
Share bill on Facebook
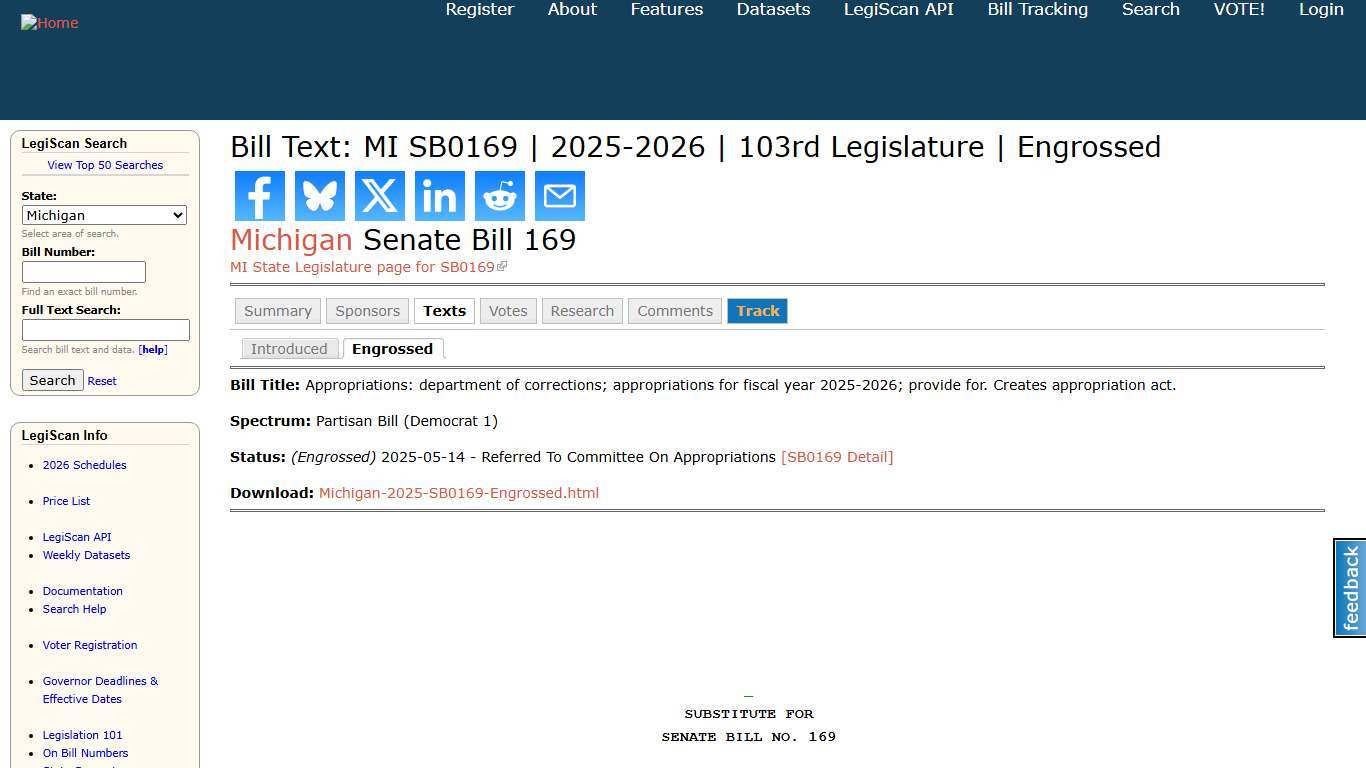(259, 196)
